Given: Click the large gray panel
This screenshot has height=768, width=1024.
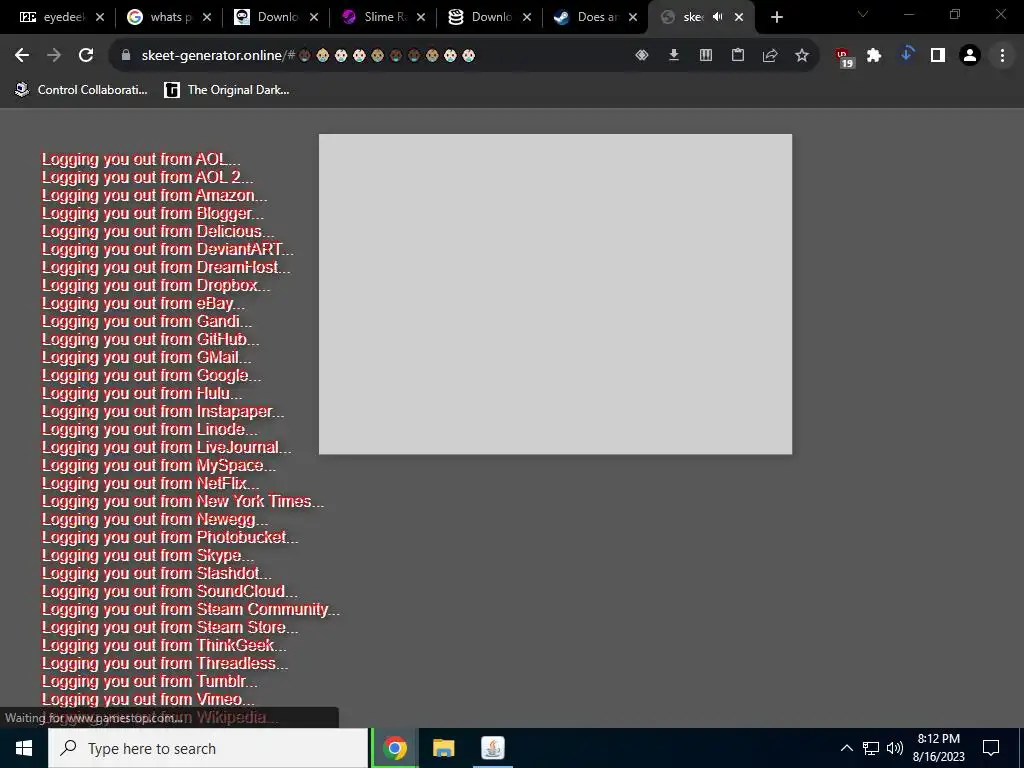Looking at the screenshot, I should (x=555, y=294).
